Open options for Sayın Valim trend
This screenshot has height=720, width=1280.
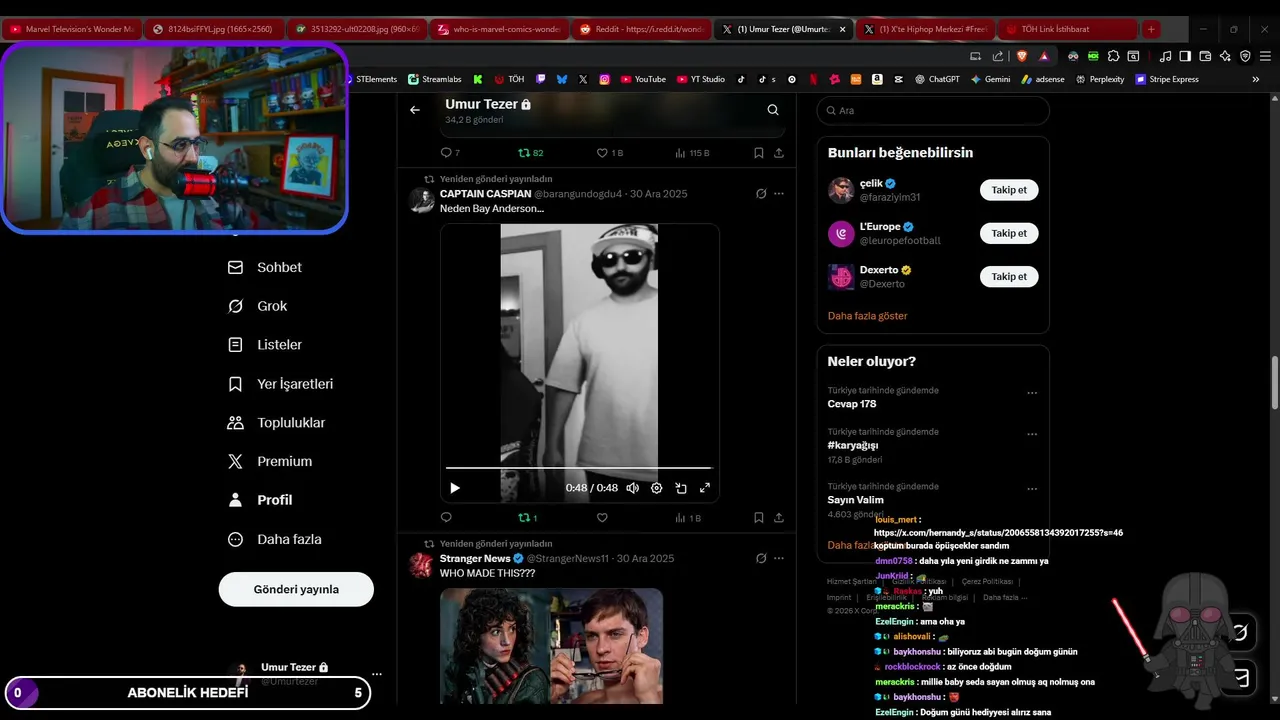(1032, 489)
